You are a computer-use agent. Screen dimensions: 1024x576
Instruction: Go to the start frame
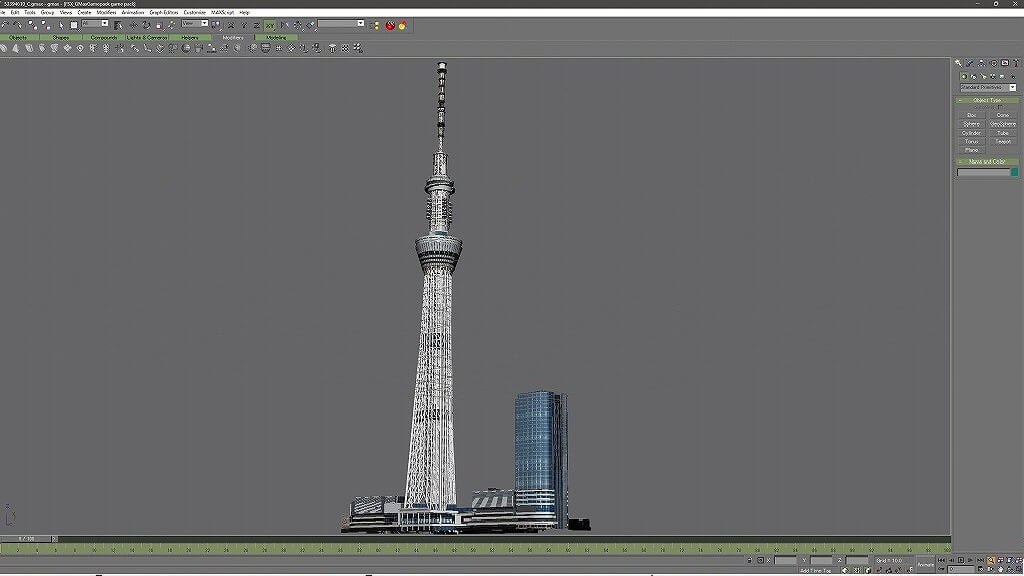pos(941,560)
